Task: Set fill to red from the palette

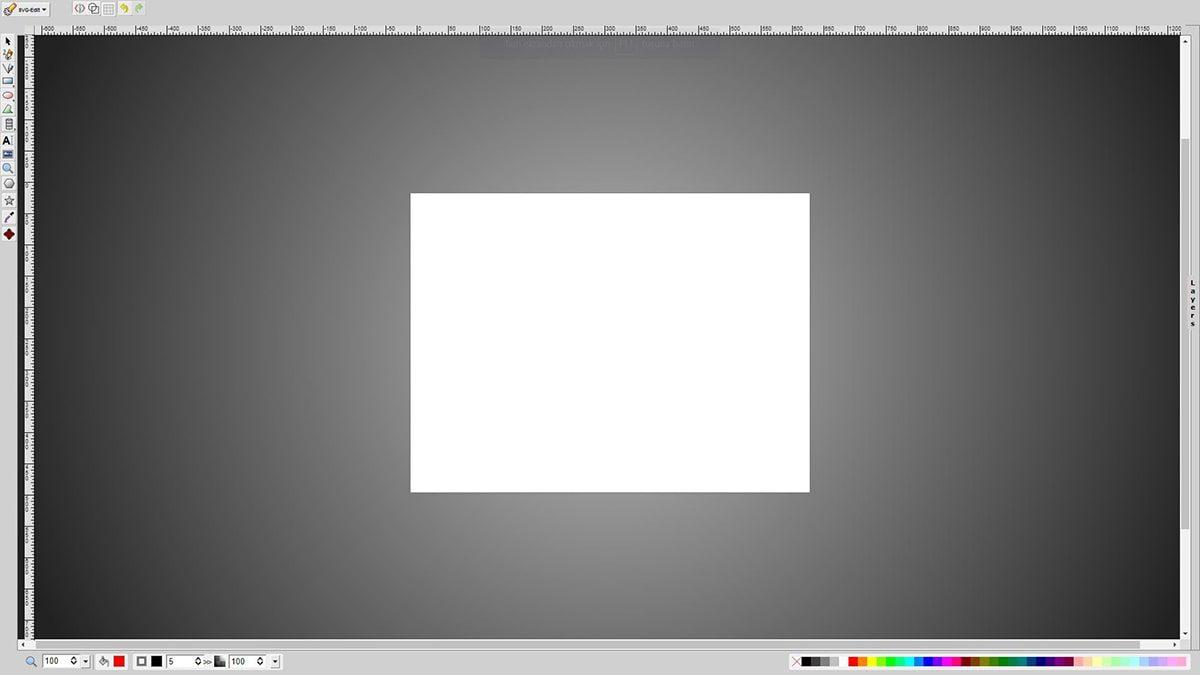Action: pos(853,661)
